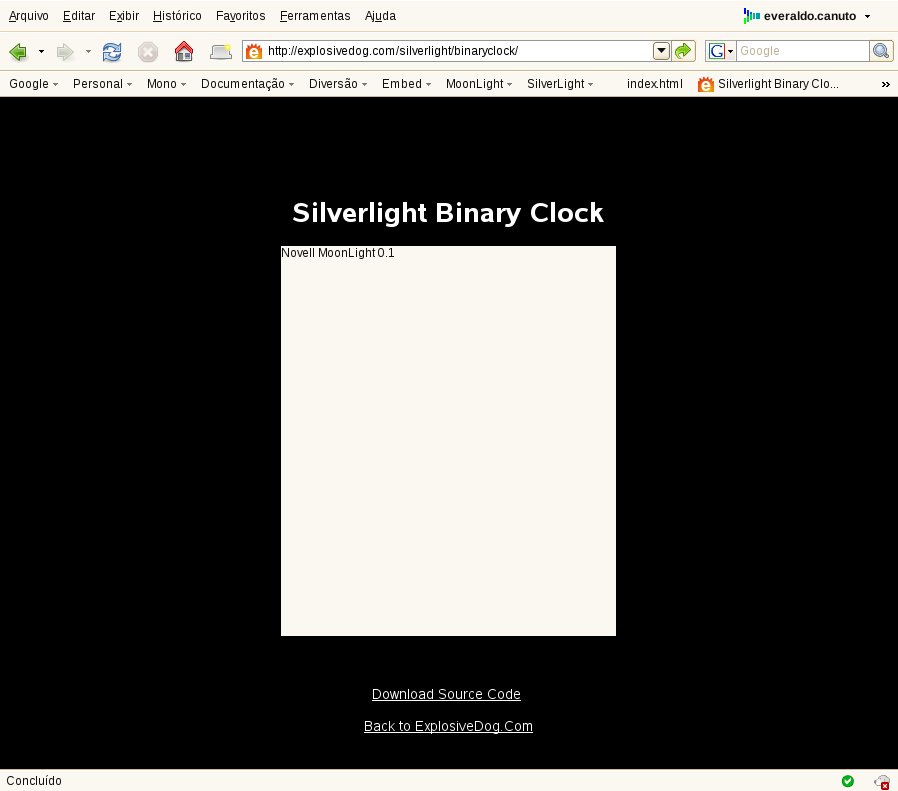
Task: Expand the Documentação bookmarks folder
Action: (x=247, y=84)
